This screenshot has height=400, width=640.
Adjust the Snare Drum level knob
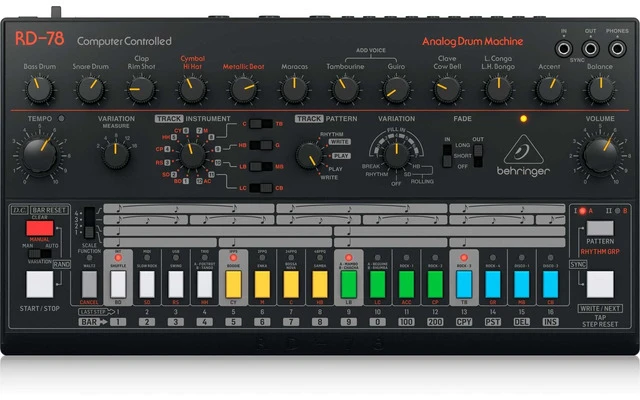[x=91, y=89]
